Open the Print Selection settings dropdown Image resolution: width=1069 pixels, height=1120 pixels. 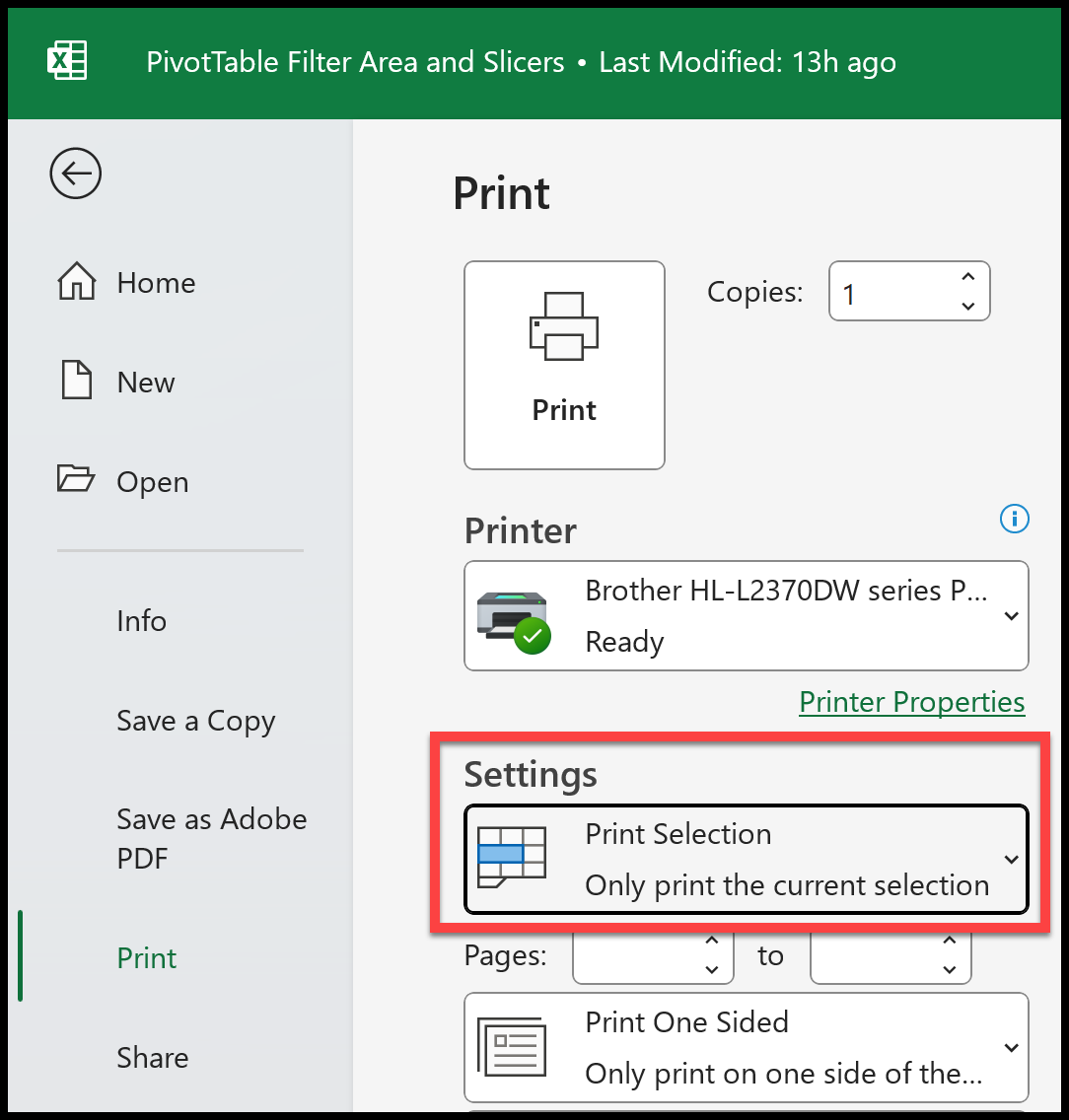click(x=1010, y=859)
